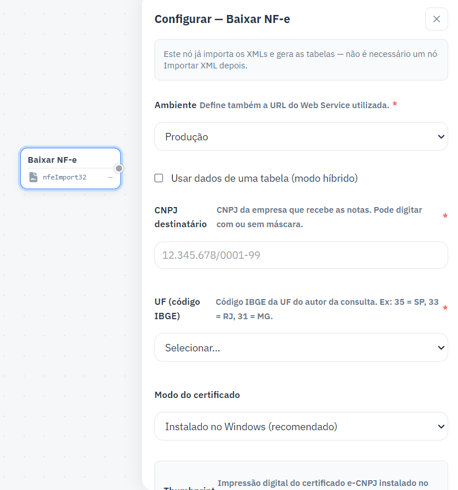
Task: Click the 'Modo do certificado' field label
Action: (x=197, y=395)
